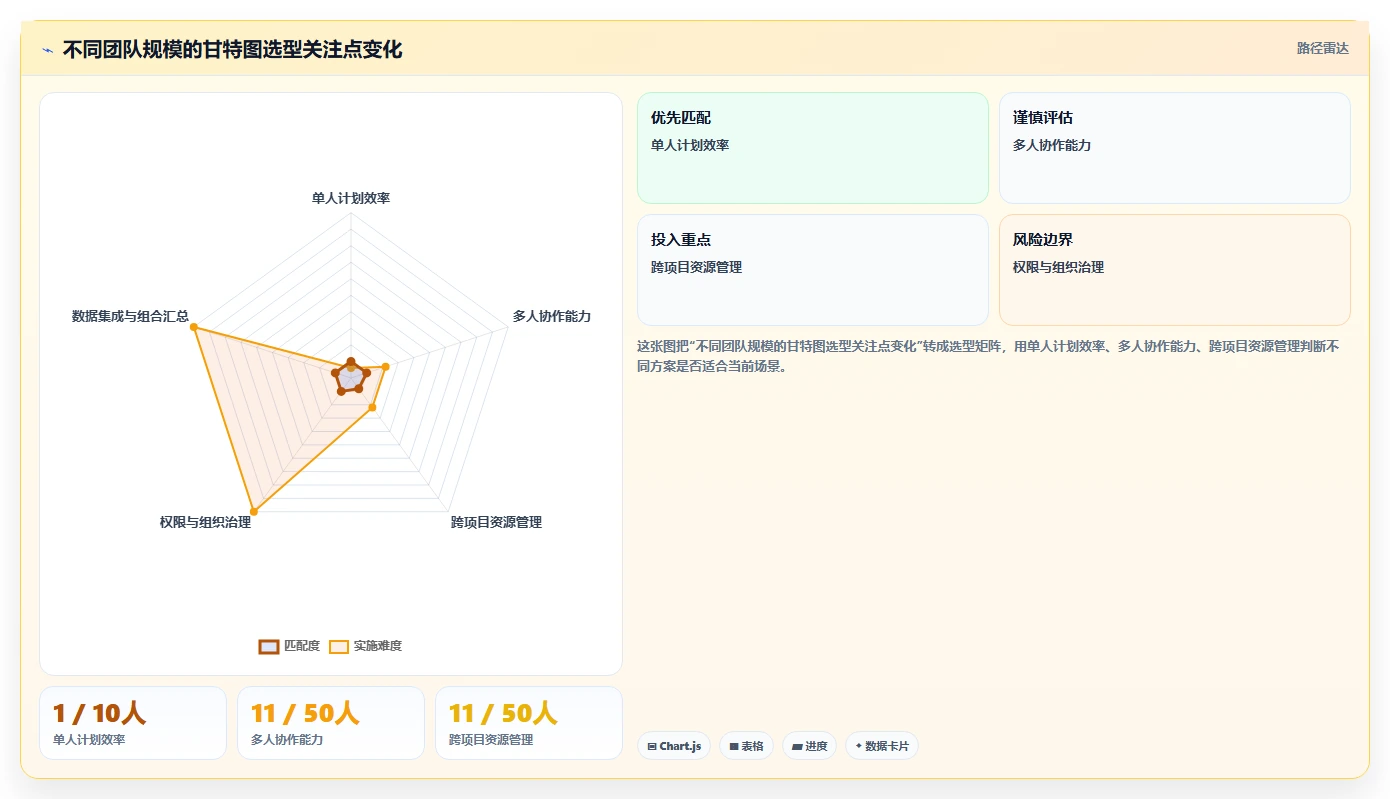Click the 实施难度 legend label
This screenshot has width=1390, height=799.
coord(378,646)
